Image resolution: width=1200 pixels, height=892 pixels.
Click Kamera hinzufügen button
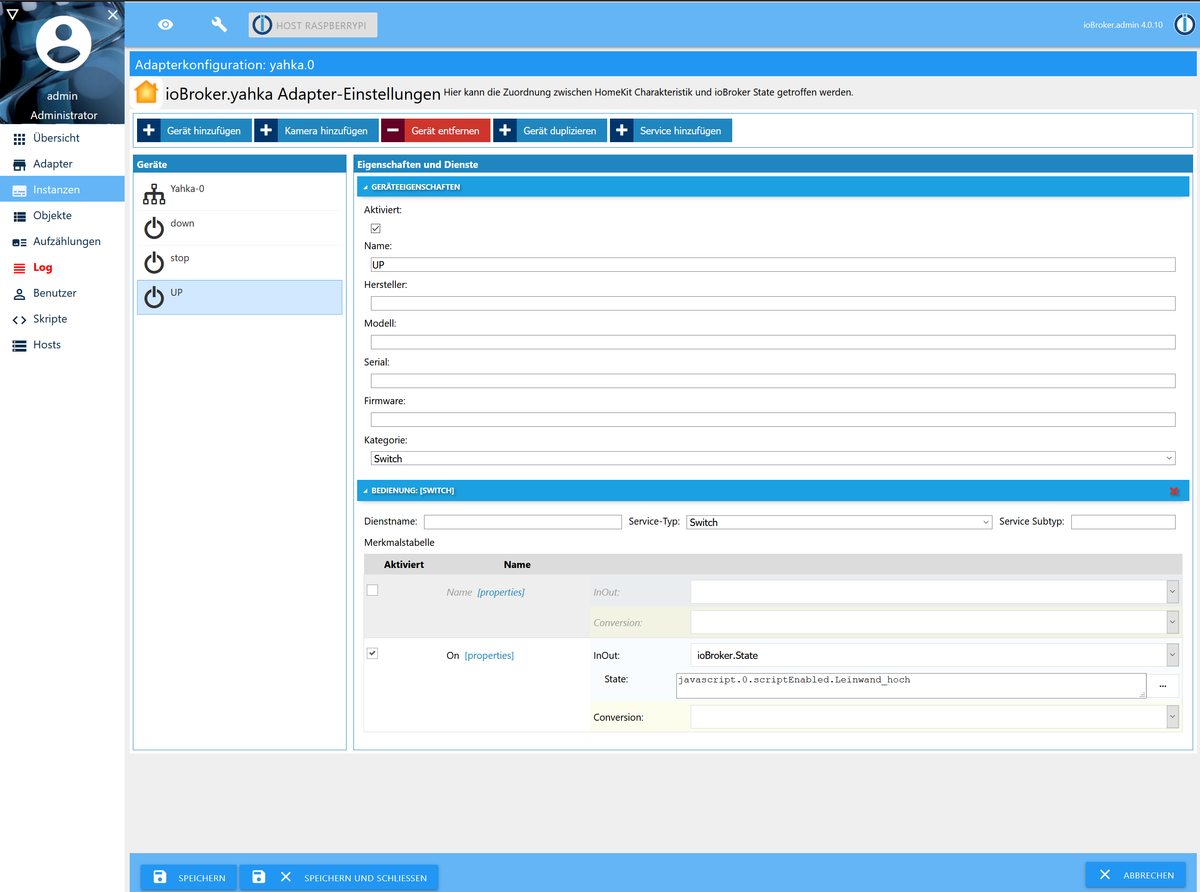[x=316, y=131]
